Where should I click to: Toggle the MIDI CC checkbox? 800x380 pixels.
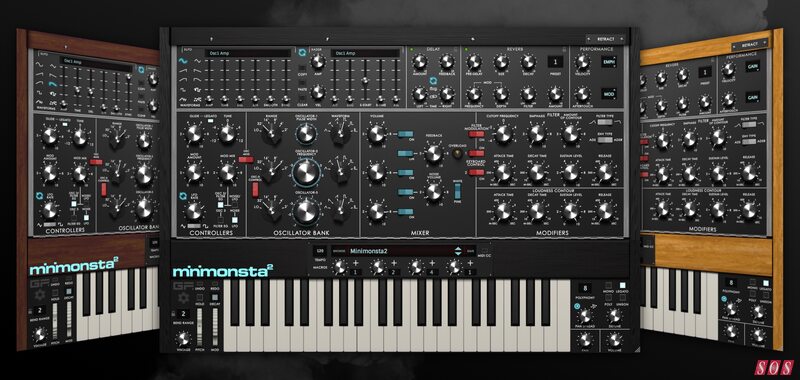tap(485, 250)
